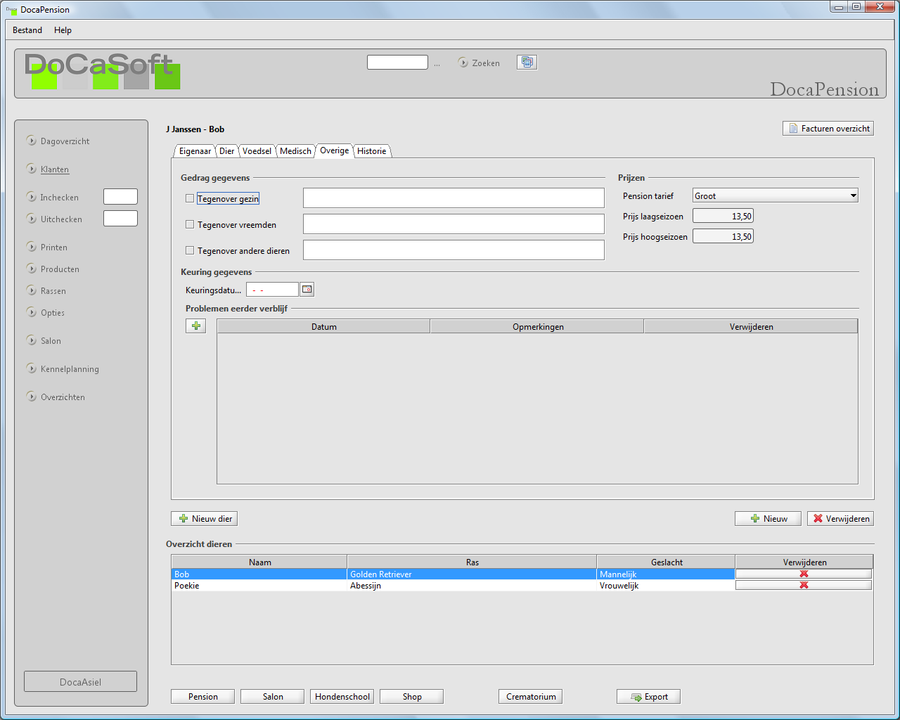Click the Kennelplanning arrow icon
The width and height of the screenshot is (900, 720).
pos(32,369)
